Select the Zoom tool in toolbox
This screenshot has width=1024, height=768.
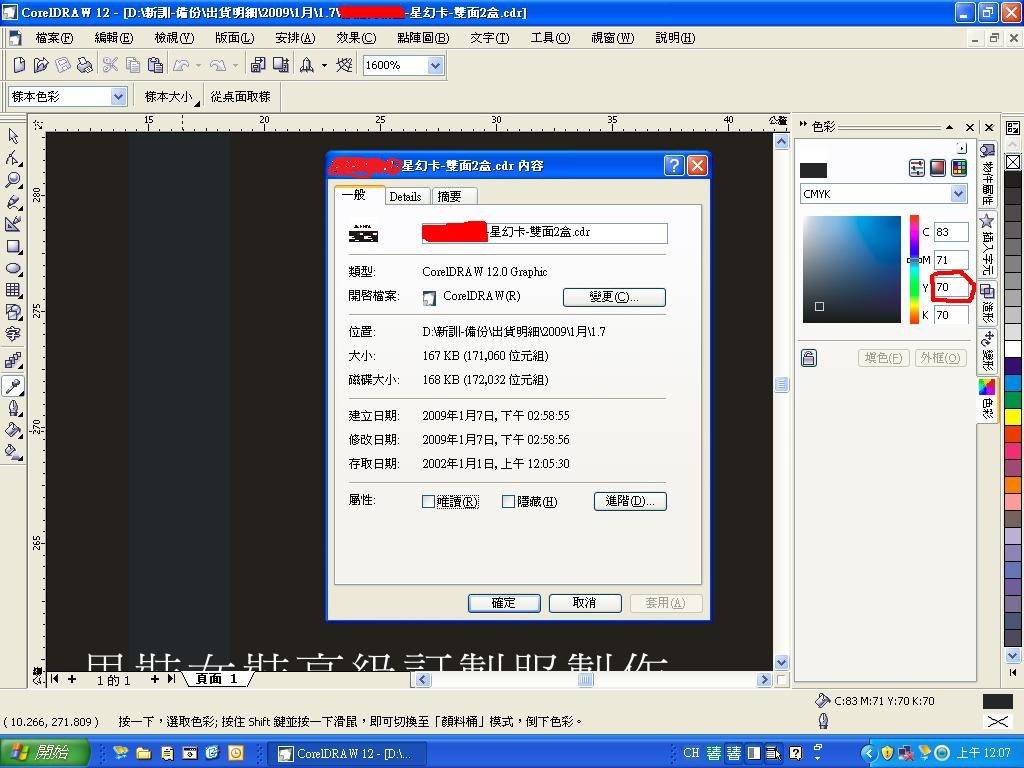[x=13, y=180]
